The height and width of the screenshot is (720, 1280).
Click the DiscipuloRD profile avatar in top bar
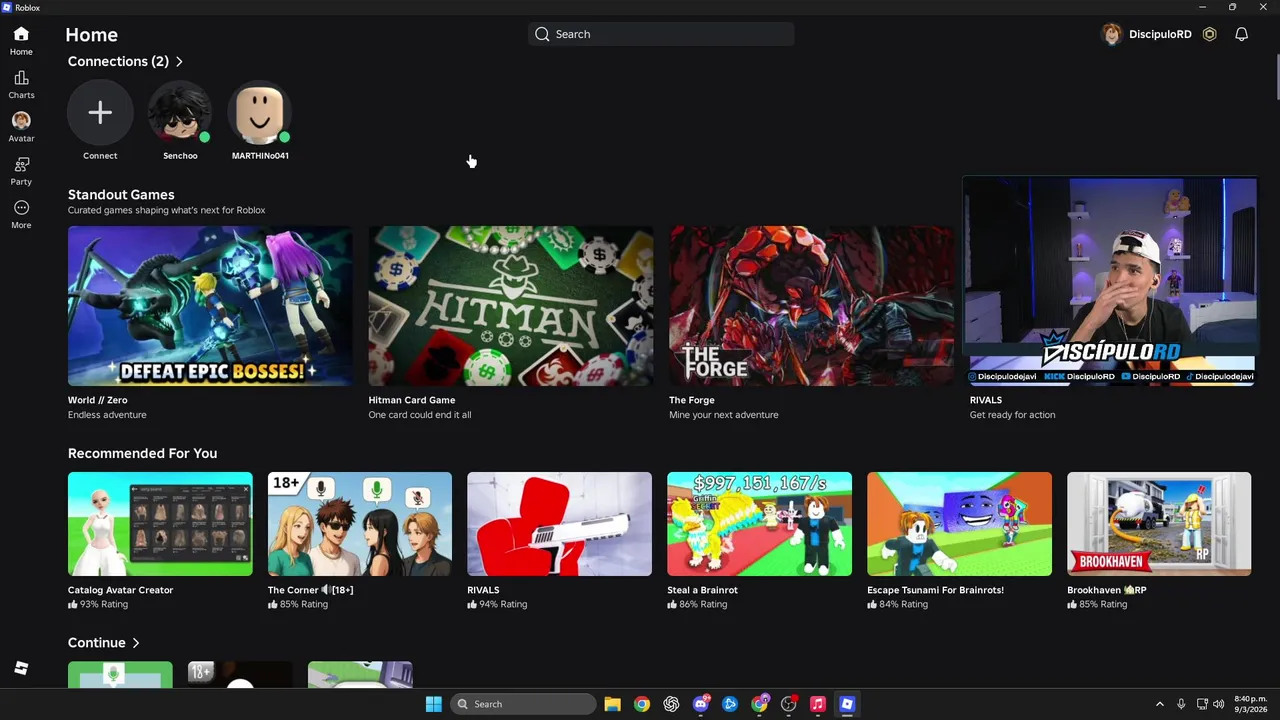click(x=1111, y=34)
